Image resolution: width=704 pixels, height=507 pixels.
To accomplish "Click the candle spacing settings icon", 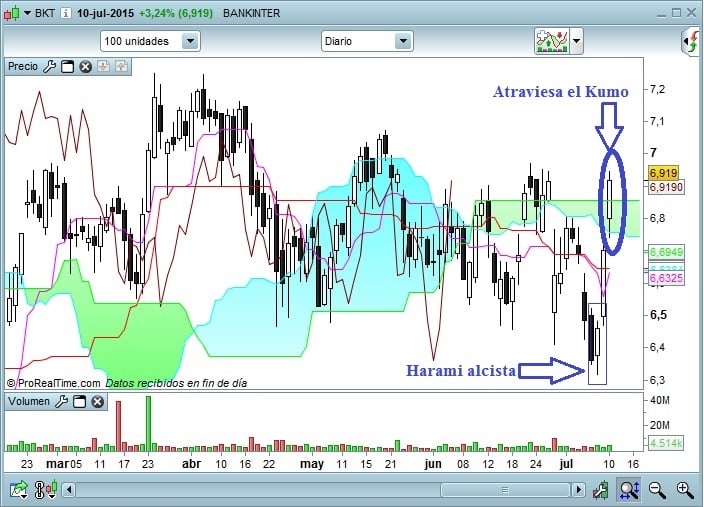I will pyautogui.click(x=46, y=489).
